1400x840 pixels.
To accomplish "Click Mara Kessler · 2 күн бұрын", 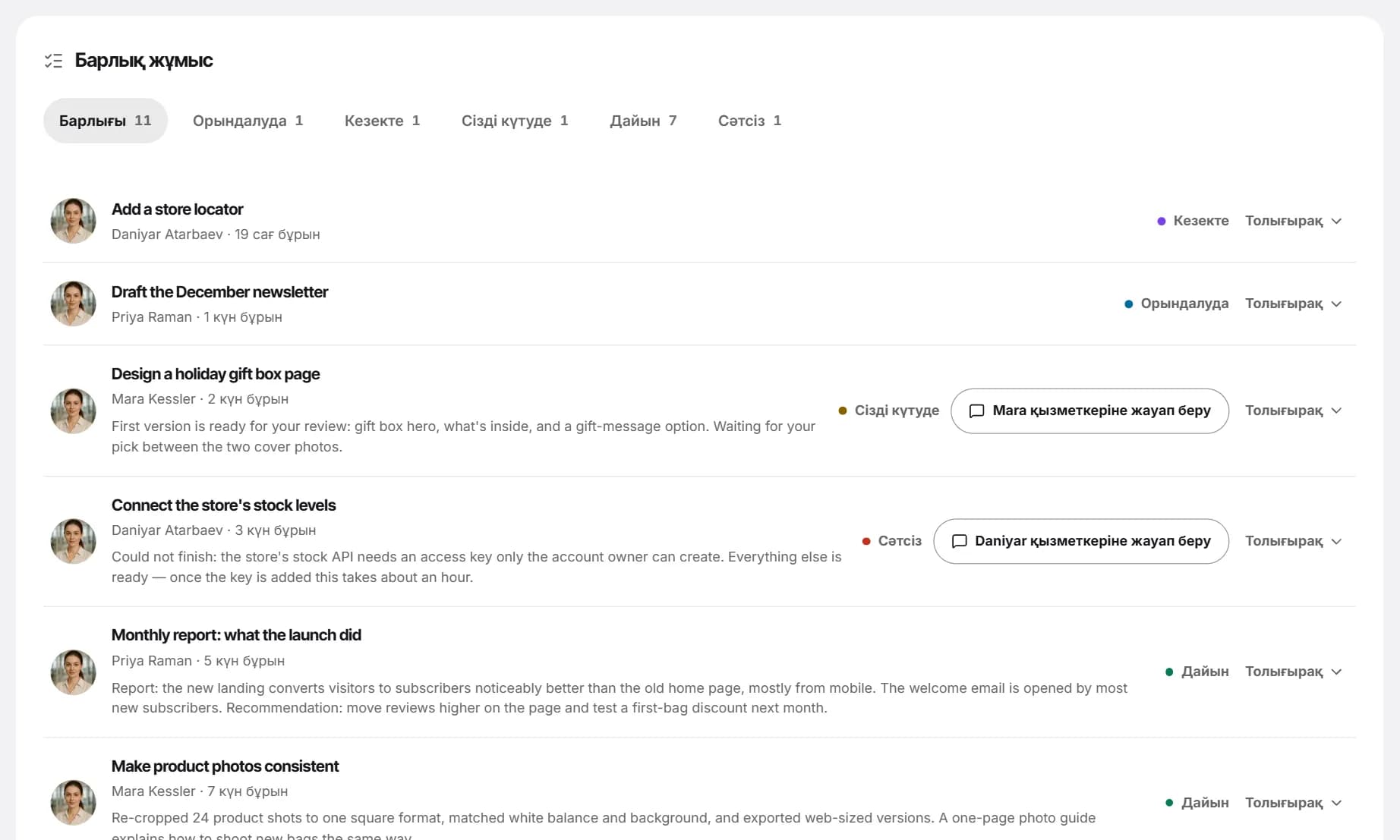I will [x=200, y=399].
